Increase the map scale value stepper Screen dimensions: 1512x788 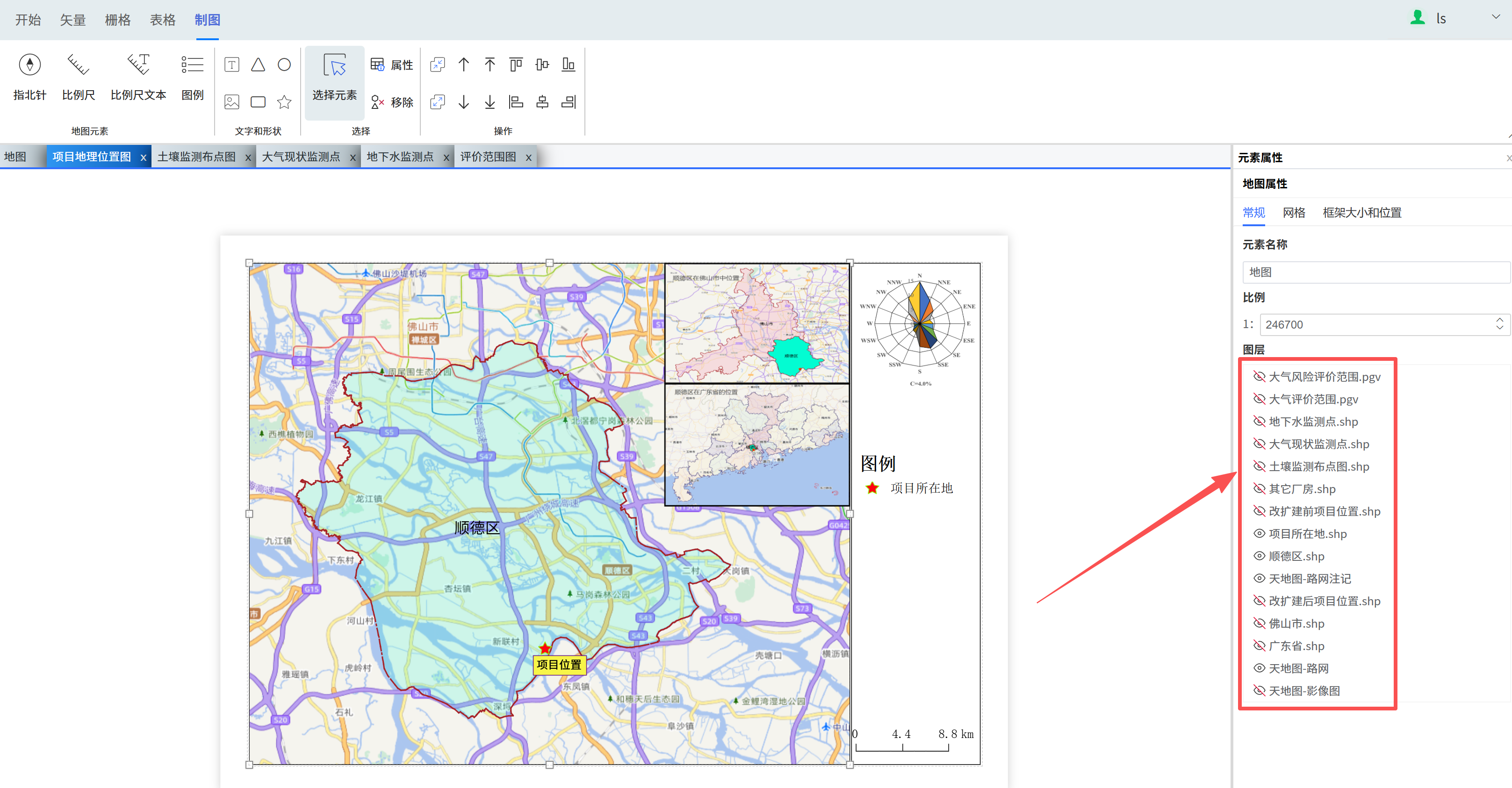pyautogui.click(x=1499, y=320)
